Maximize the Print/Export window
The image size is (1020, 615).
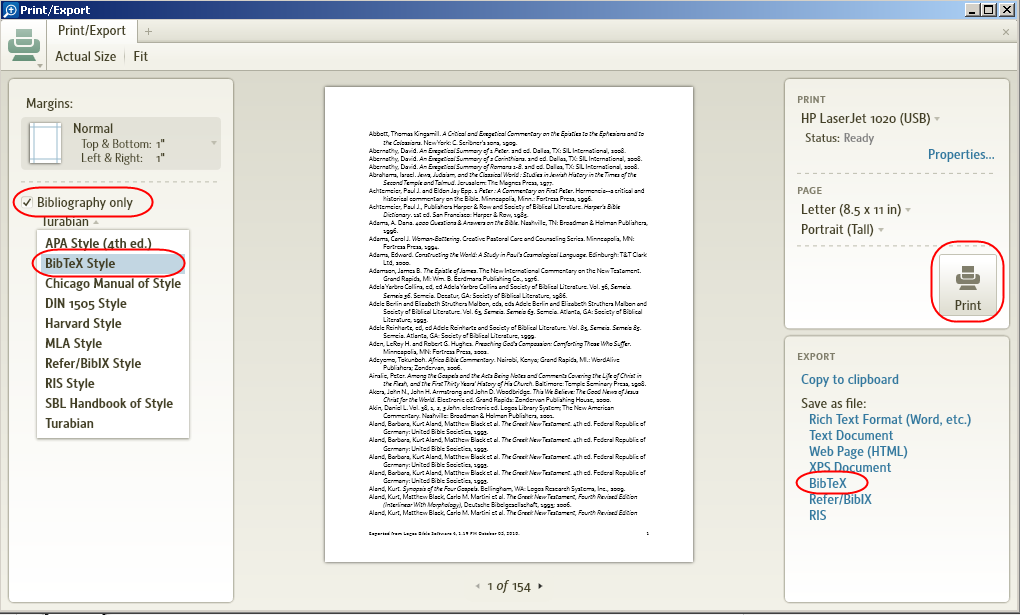coord(989,9)
